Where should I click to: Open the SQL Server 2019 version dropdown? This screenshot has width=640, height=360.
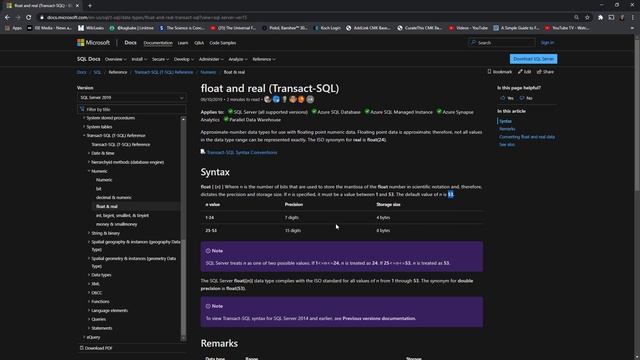(x=131, y=98)
